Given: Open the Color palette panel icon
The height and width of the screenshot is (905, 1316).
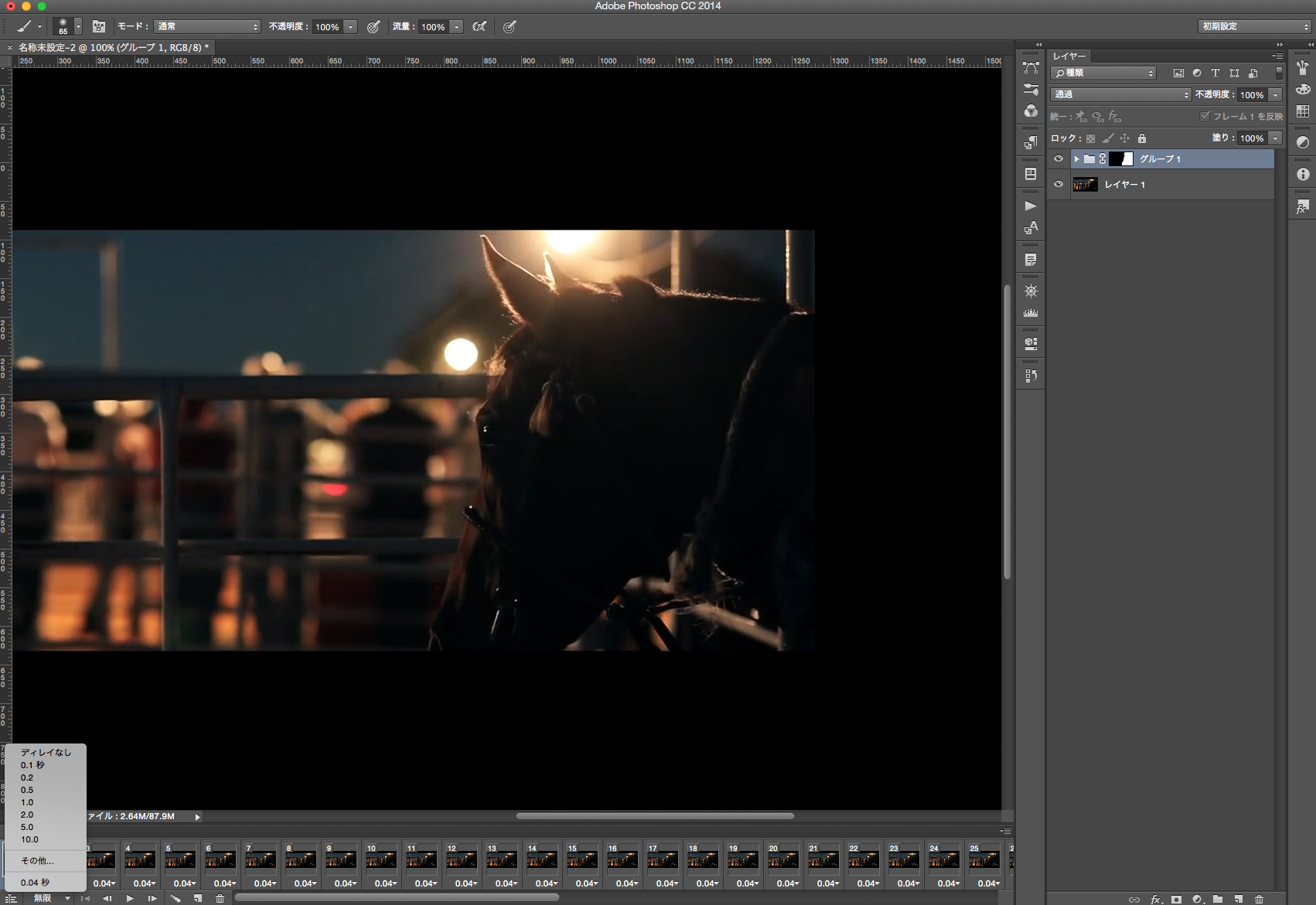Looking at the screenshot, I should (x=1303, y=89).
